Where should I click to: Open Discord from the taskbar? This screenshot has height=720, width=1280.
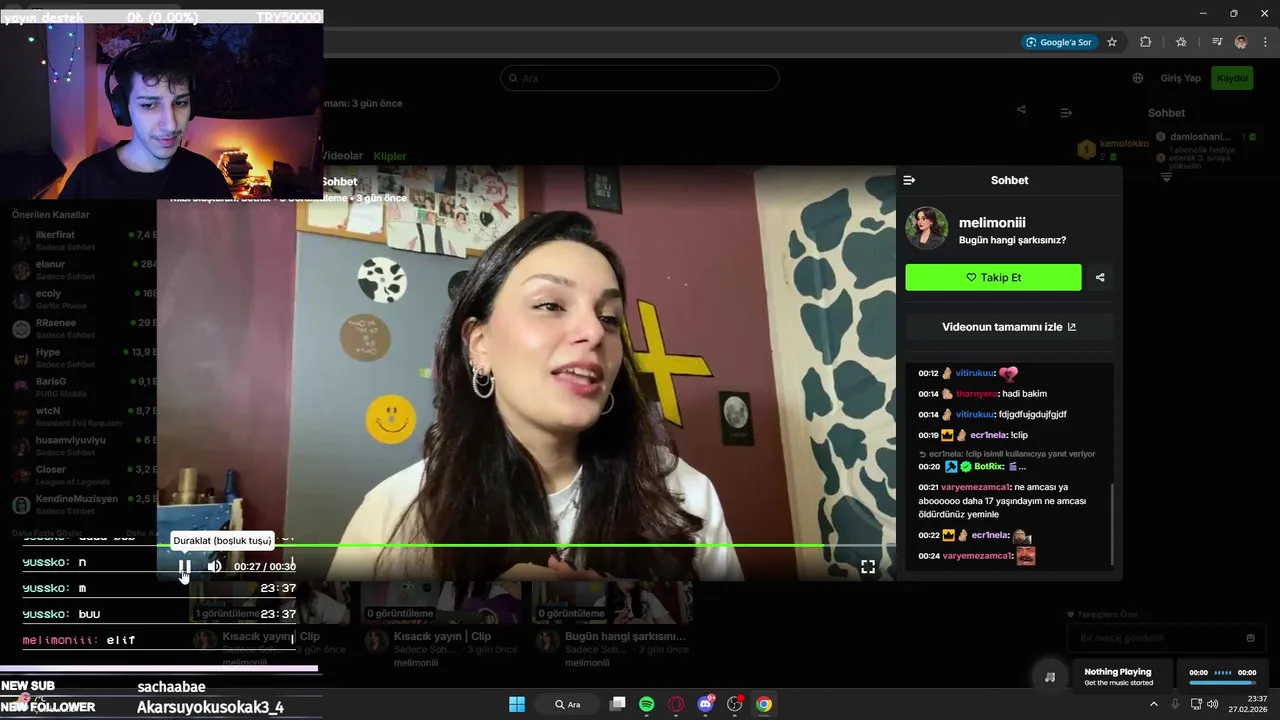(706, 704)
